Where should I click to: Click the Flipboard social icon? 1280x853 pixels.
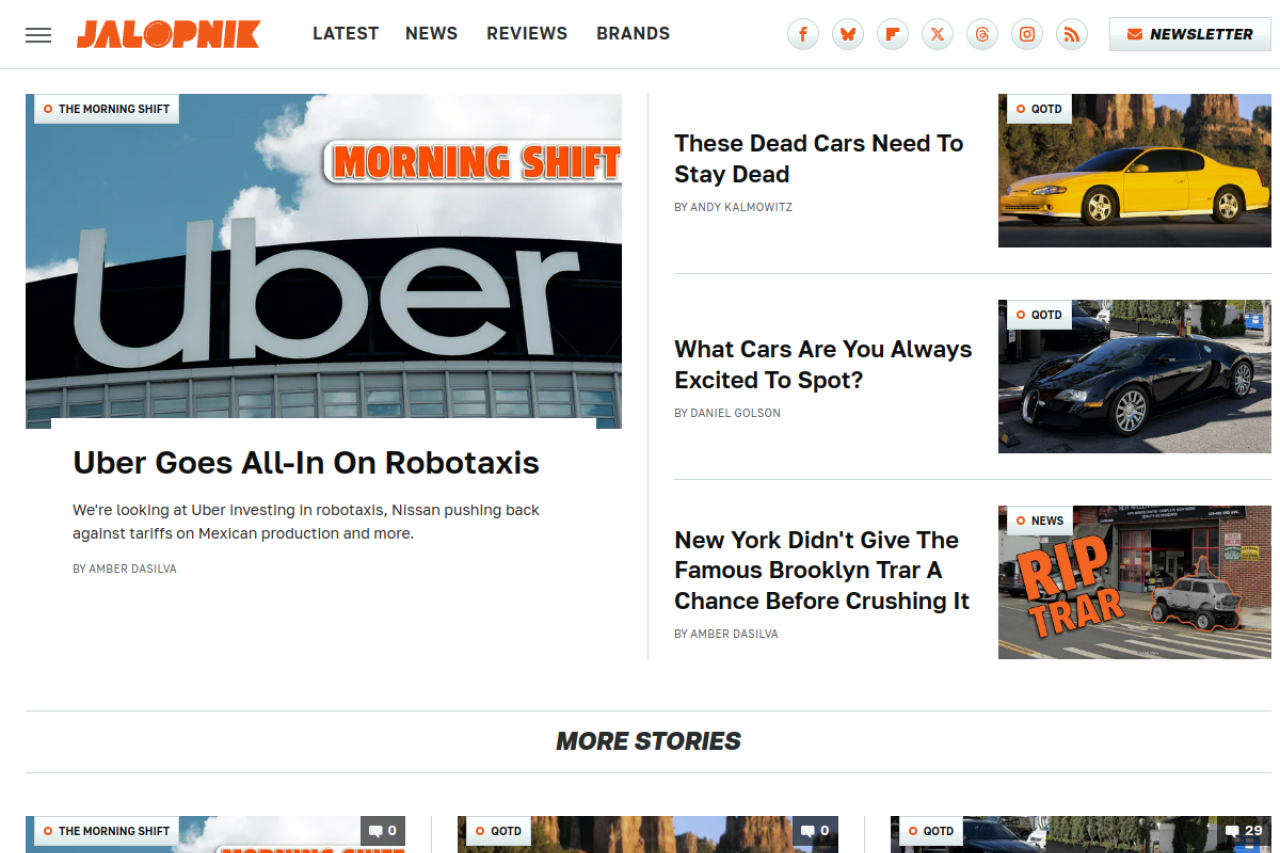[x=892, y=35]
